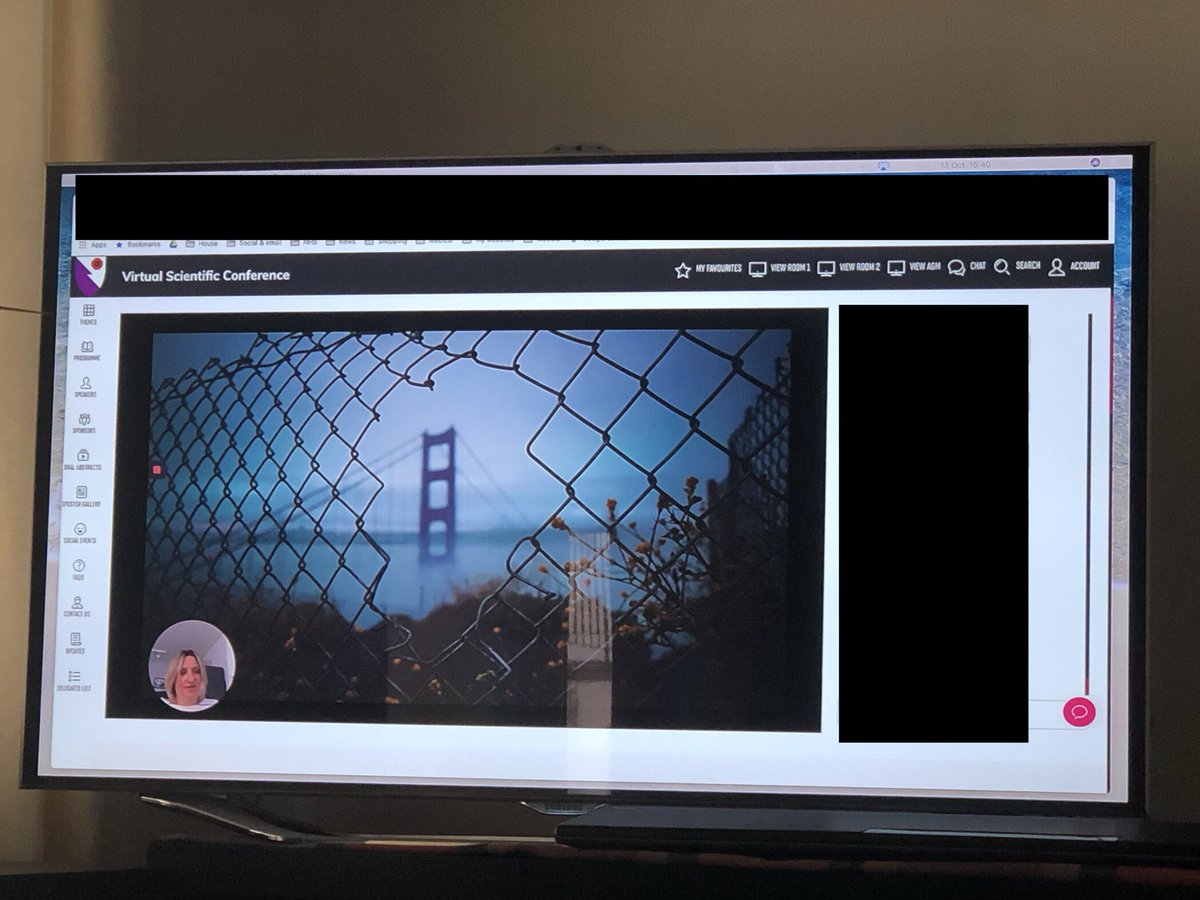
Task: Switch to View Room 2
Action: (x=849, y=268)
